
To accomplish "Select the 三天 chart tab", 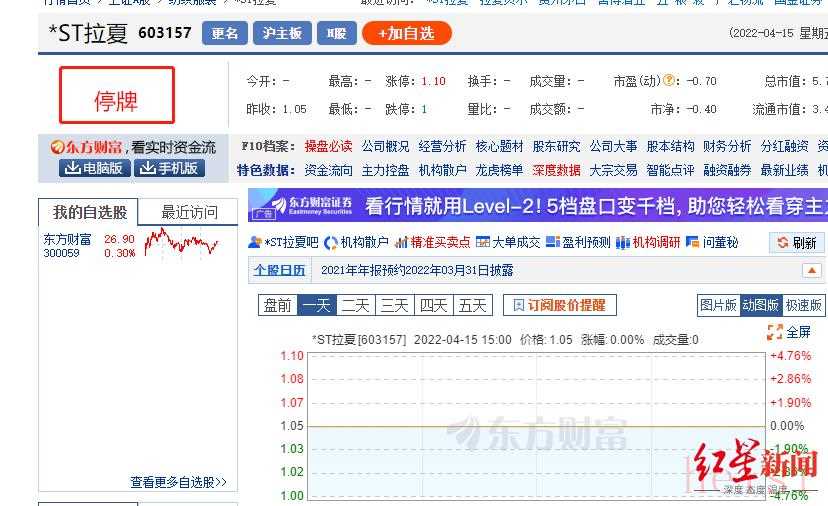I will (x=395, y=305).
